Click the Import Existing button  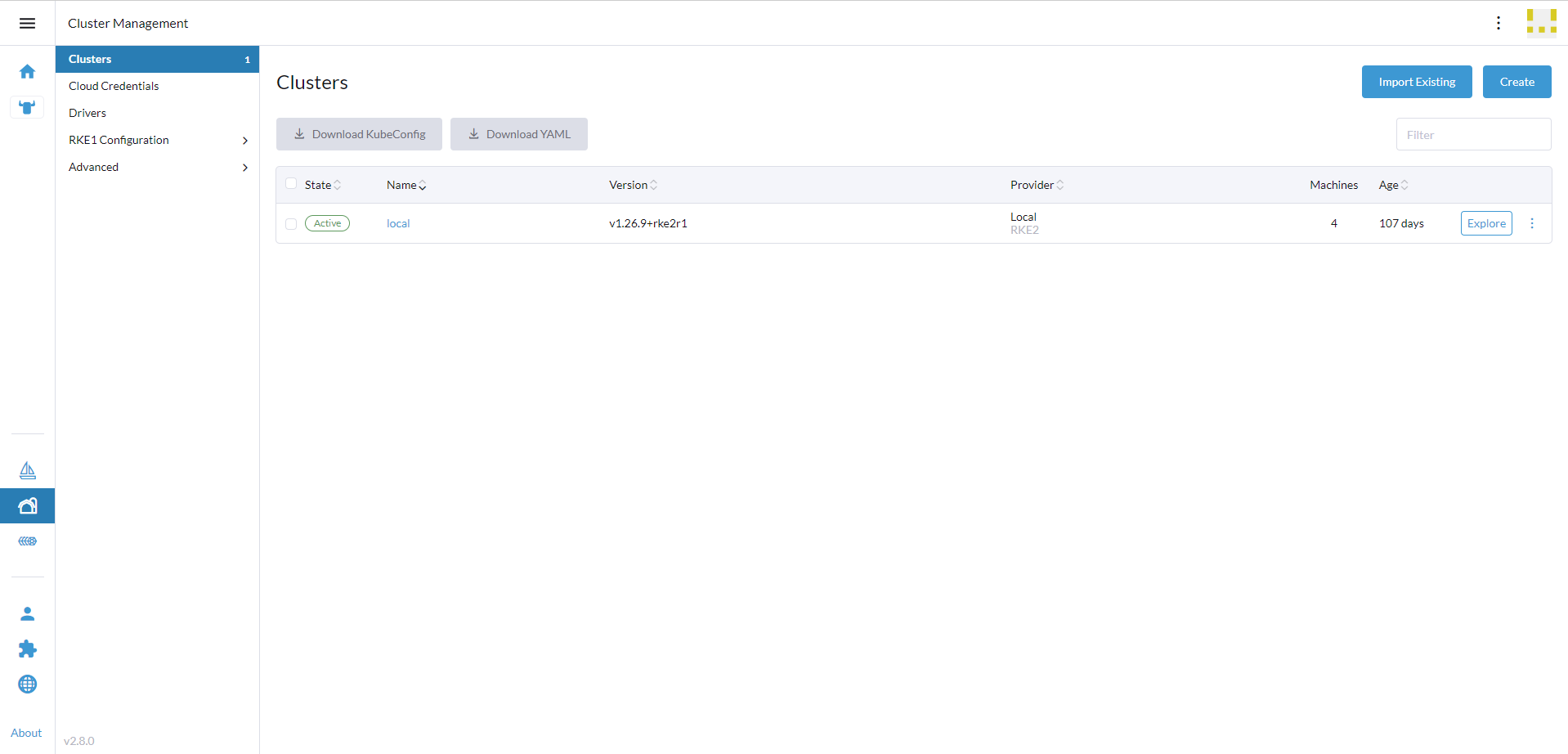[1416, 82]
